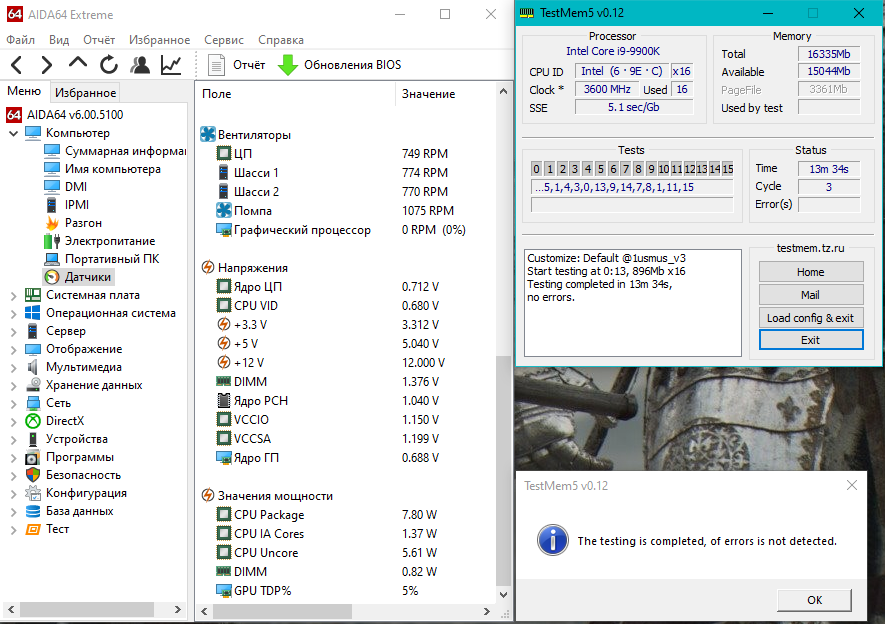Click the Тест benchmark icon
The width and height of the screenshot is (885, 624).
(33, 529)
